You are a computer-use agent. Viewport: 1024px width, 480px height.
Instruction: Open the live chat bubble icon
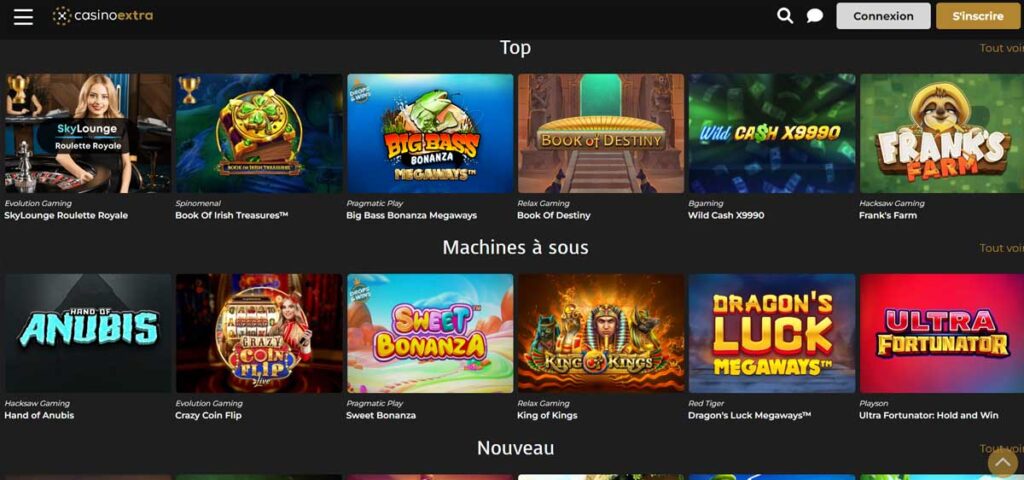(814, 16)
